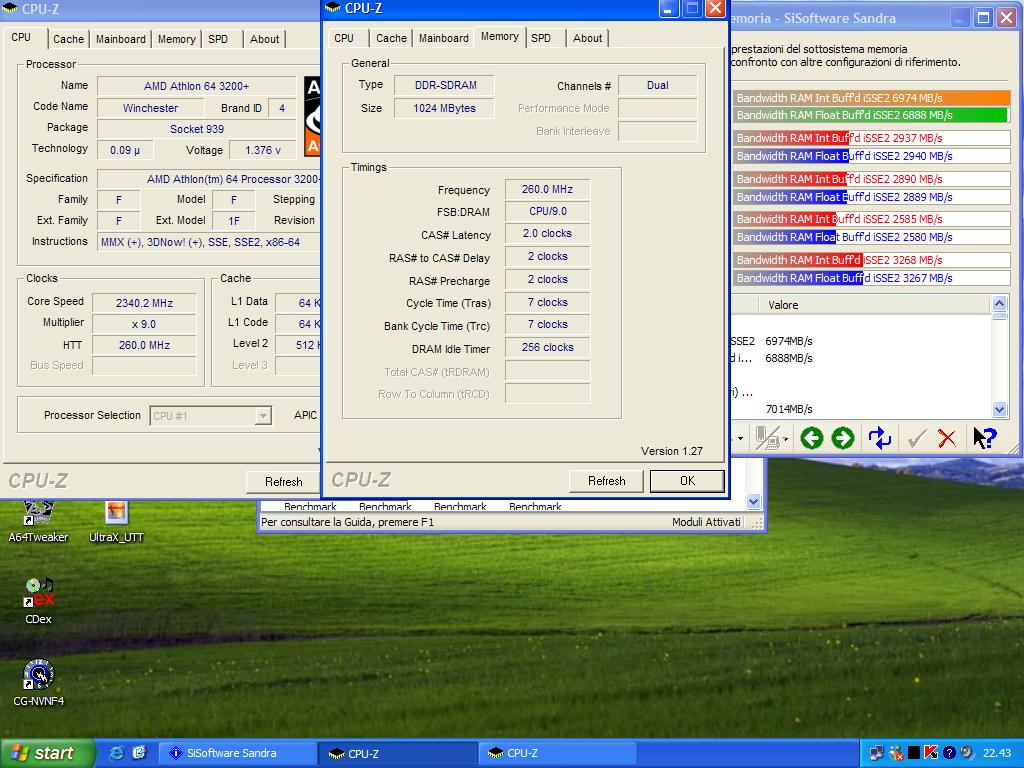
Task: Click the Code Name Winchester field
Action: tap(150, 108)
